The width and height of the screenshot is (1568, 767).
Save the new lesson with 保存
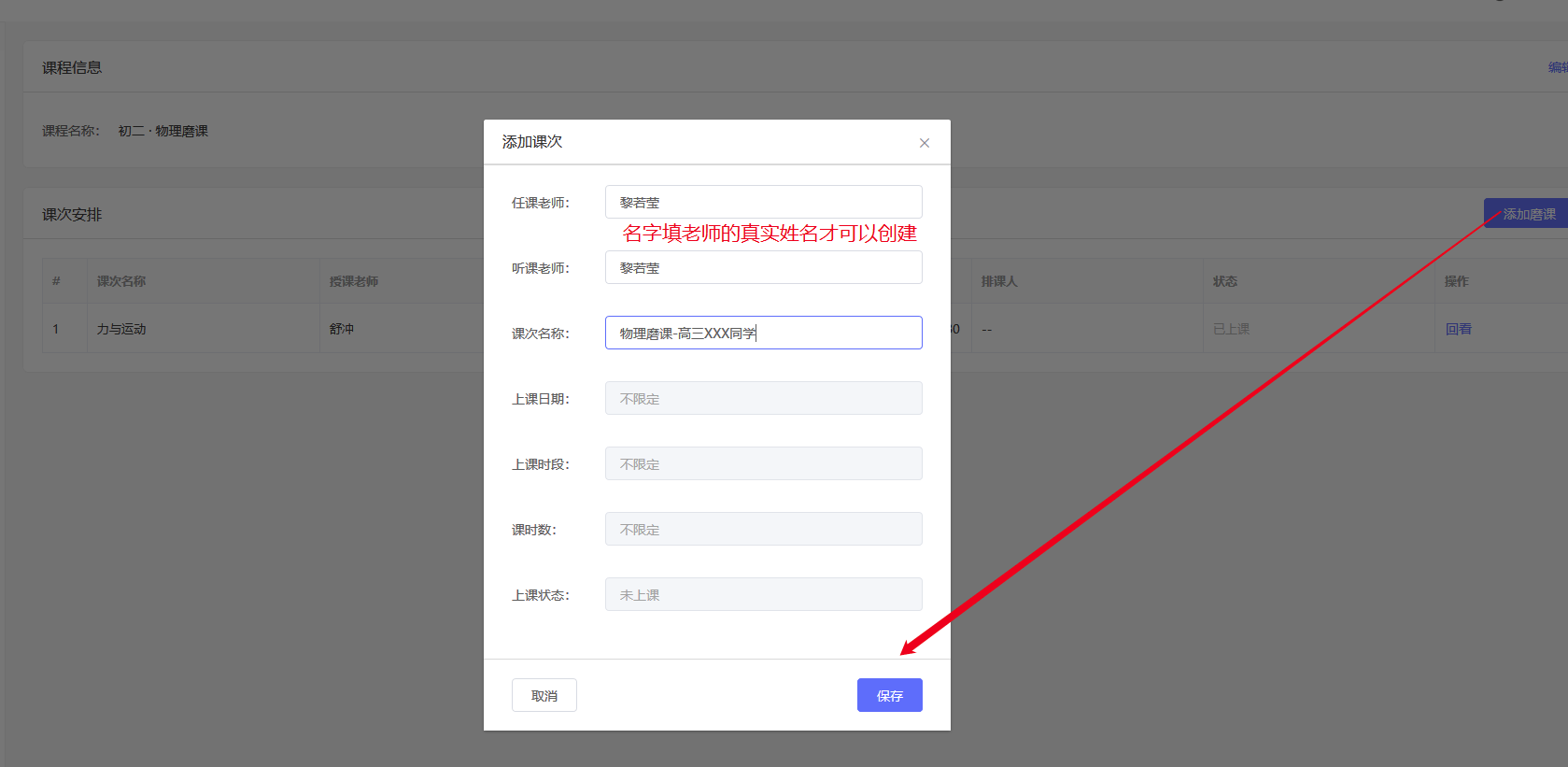click(889, 695)
